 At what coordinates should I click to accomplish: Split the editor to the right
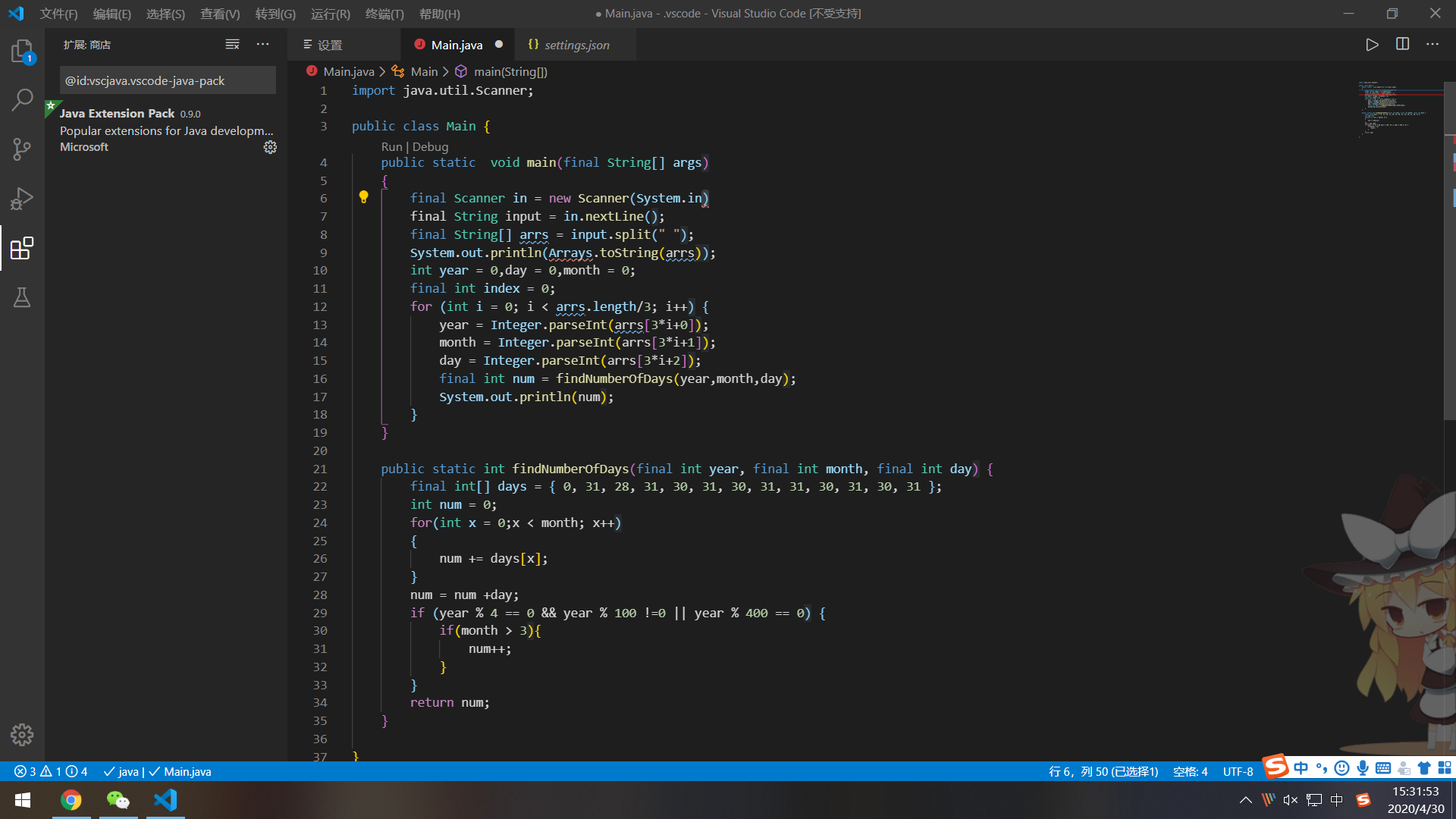coord(1402,45)
